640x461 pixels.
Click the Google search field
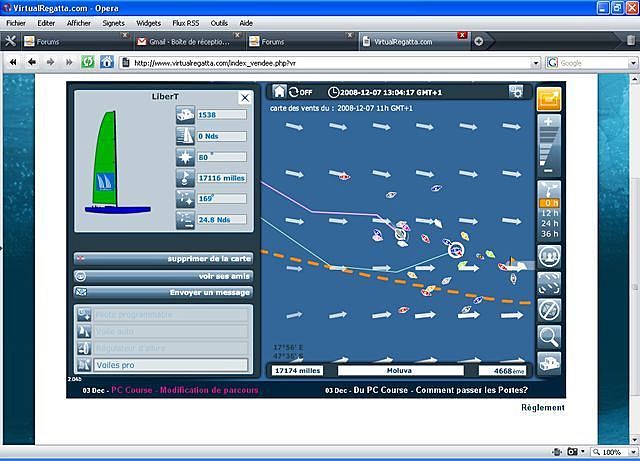[593, 63]
